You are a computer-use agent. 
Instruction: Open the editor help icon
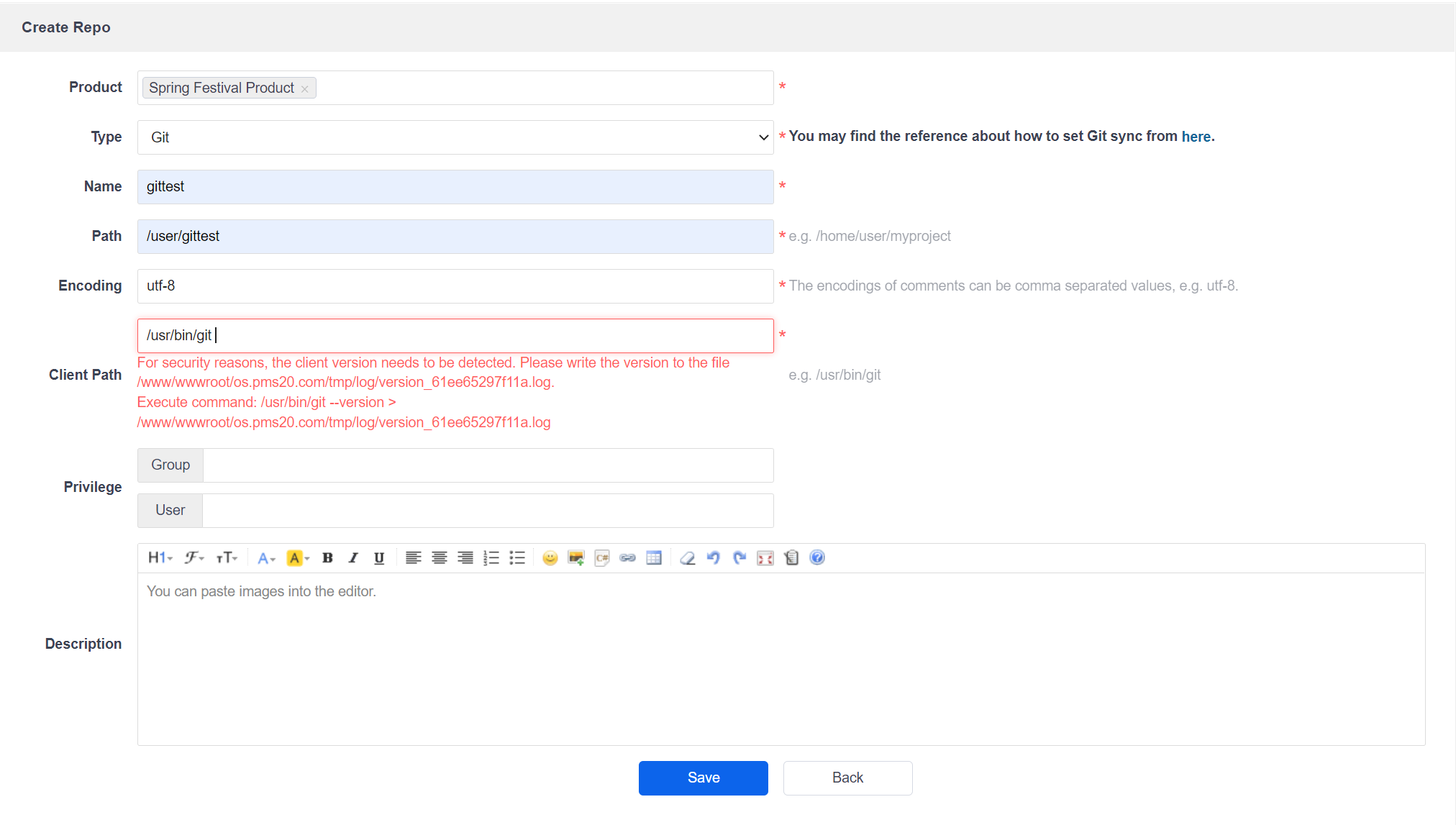pyautogui.click(x=816, y=557)
